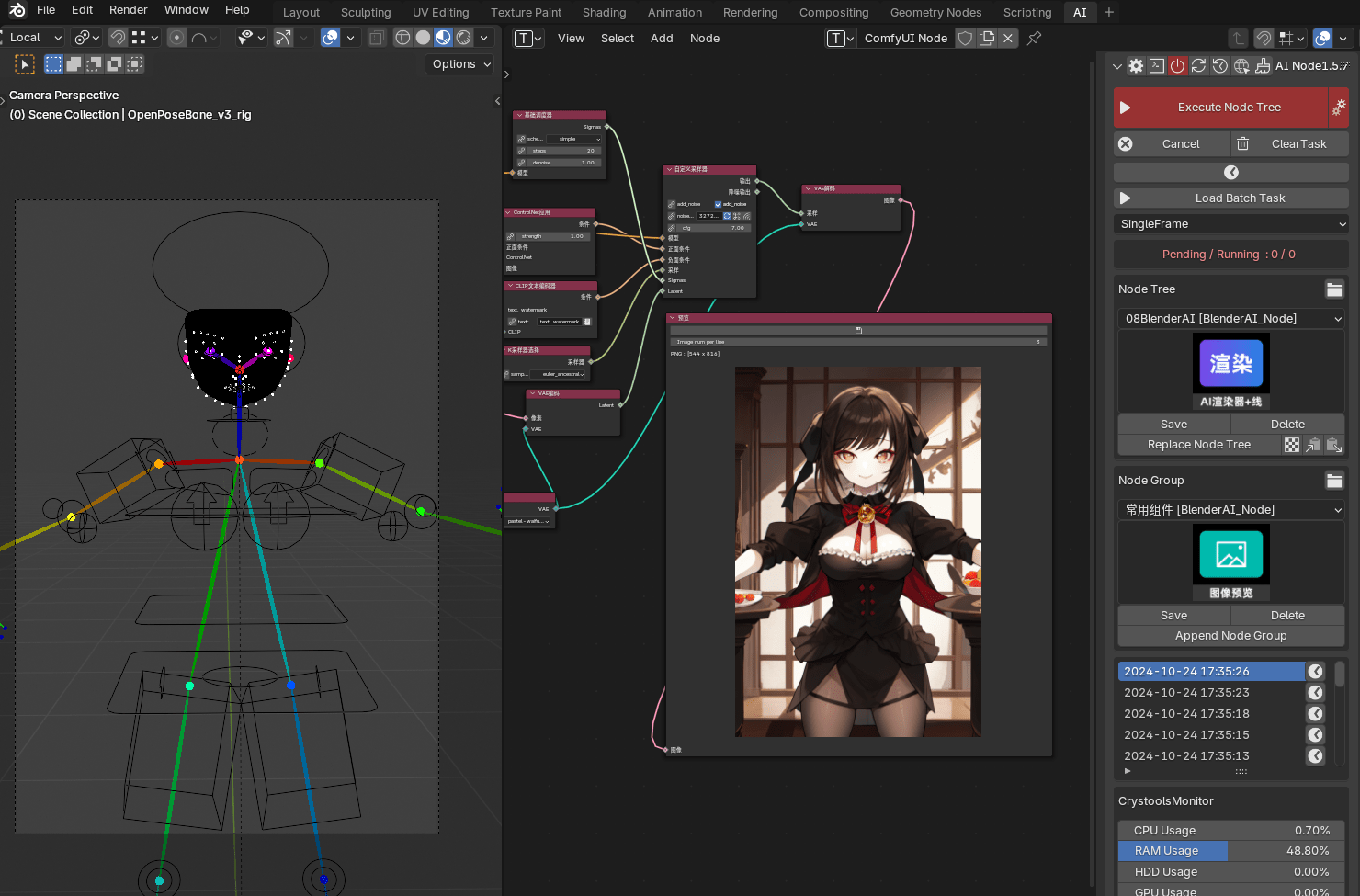Screen dimensions: 1360x896
Task: Pin the ComfyUI Node tree with pin icon
Action: click(x=1034, y=39)
